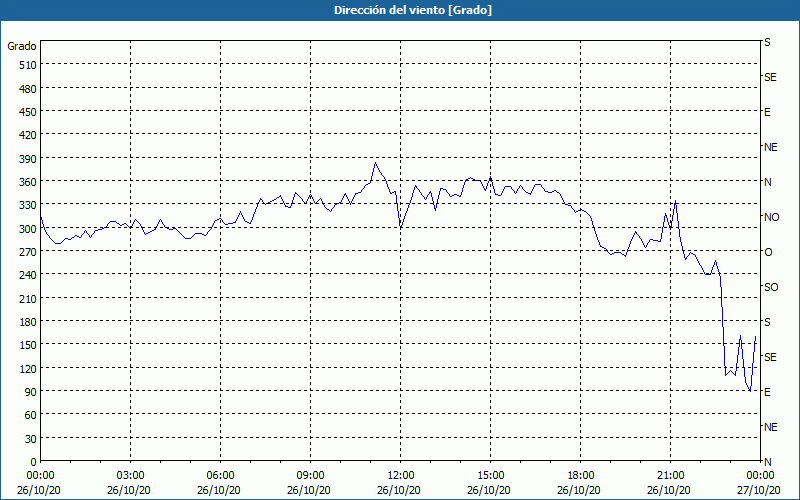This screenshot has width=800, height=500.
Task: Select the O compass label on right axis
Action: (767, 252)
